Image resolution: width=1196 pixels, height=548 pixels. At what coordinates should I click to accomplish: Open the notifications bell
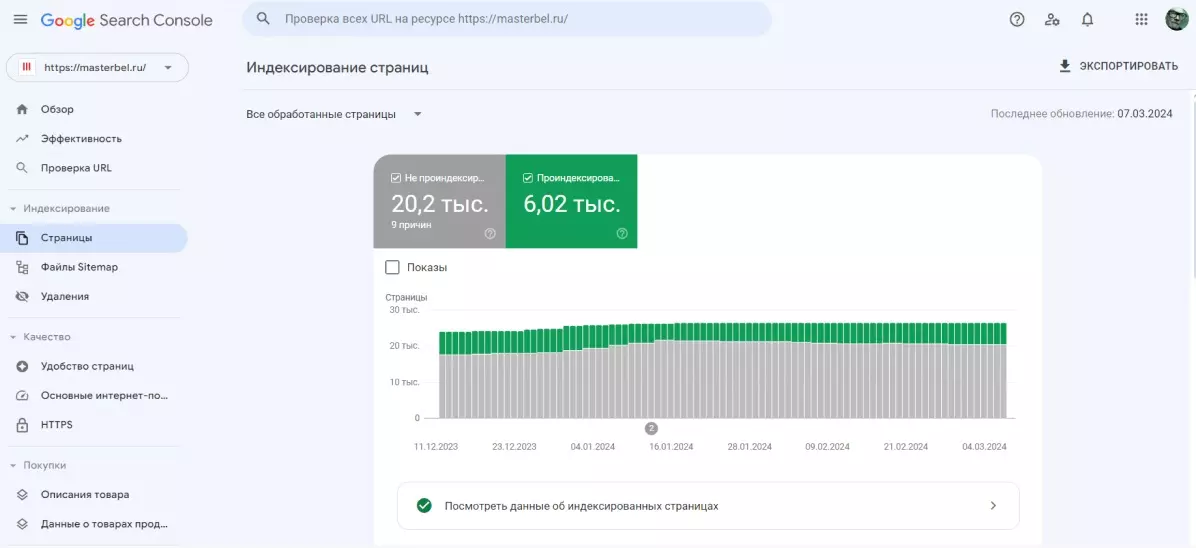click(x=1088, y=20)
